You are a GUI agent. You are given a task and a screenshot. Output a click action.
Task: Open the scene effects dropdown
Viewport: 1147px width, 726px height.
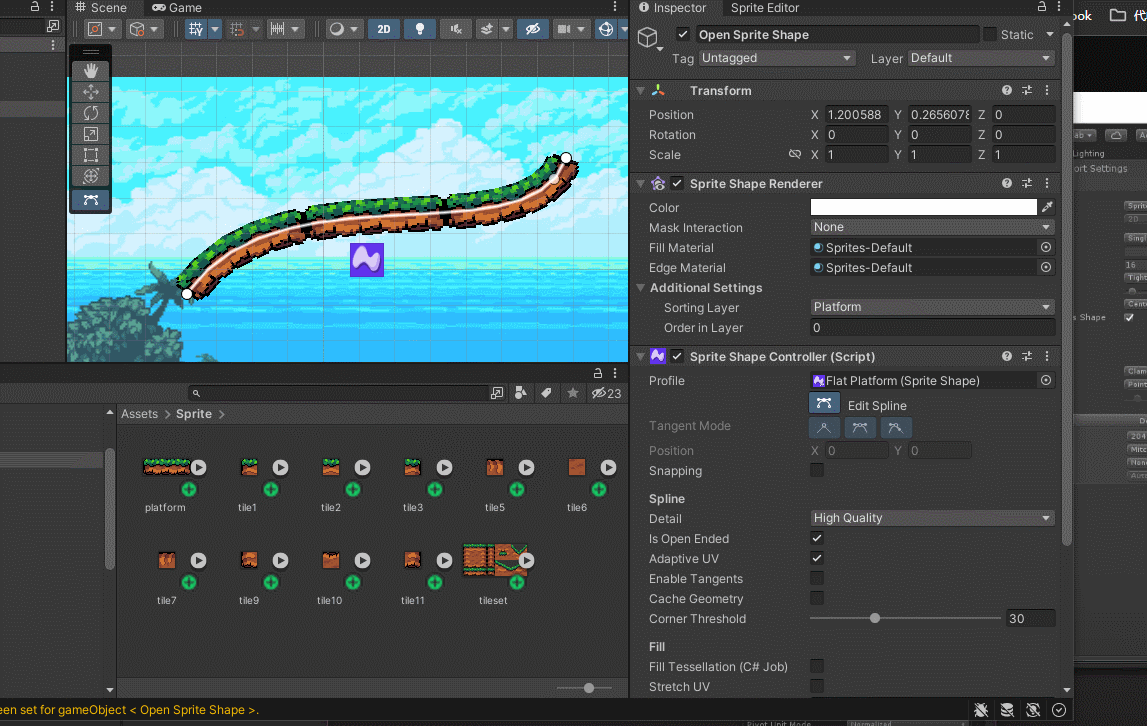click(505, 29)
